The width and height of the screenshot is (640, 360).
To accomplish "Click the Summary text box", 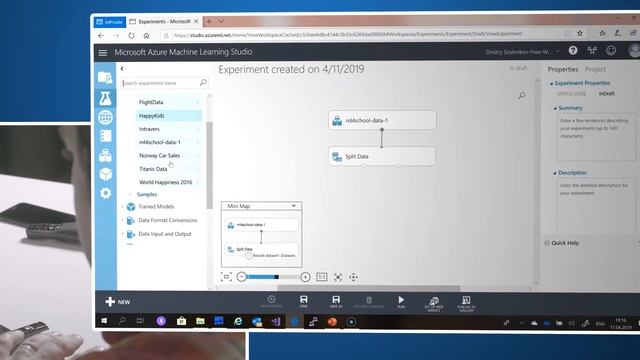I will [x=596, y=137].
